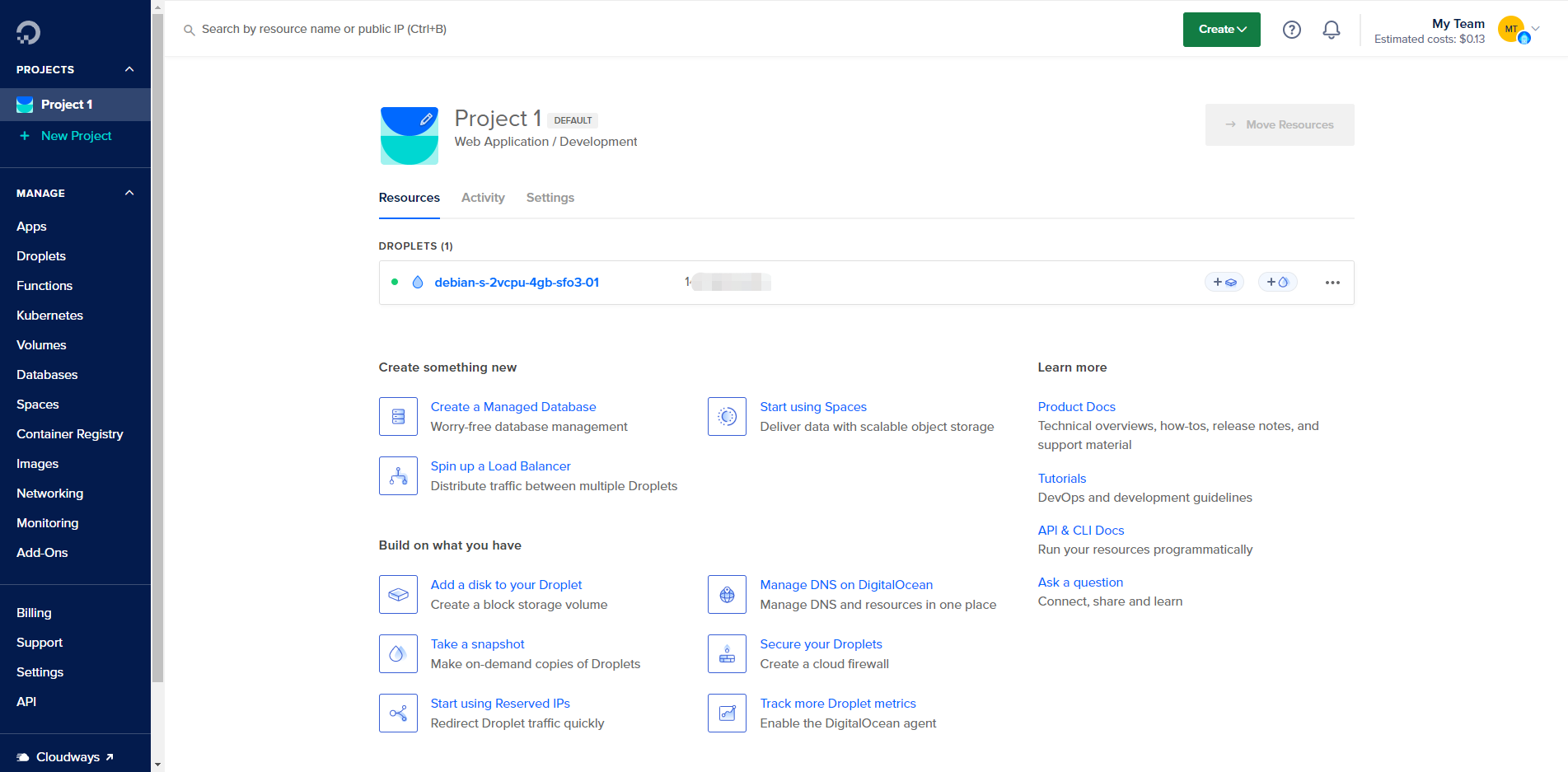Click the cloud firewall icon

click(x=727, y=654)
